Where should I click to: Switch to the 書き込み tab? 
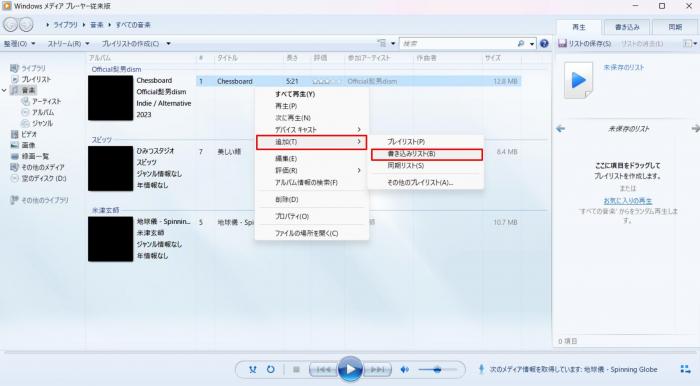(627, 27)
